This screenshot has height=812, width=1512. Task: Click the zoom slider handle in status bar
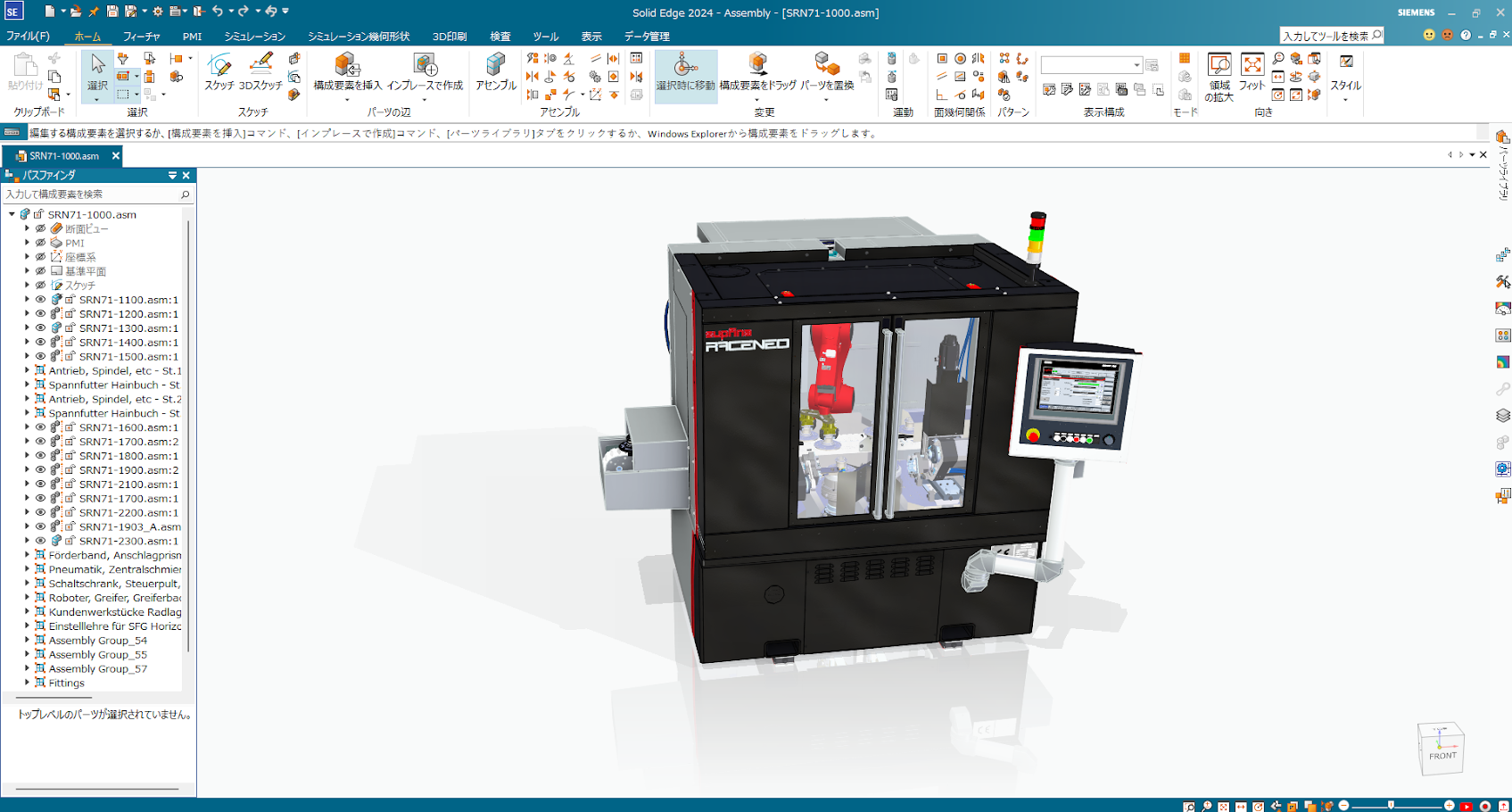click(x=1391, y=806)
